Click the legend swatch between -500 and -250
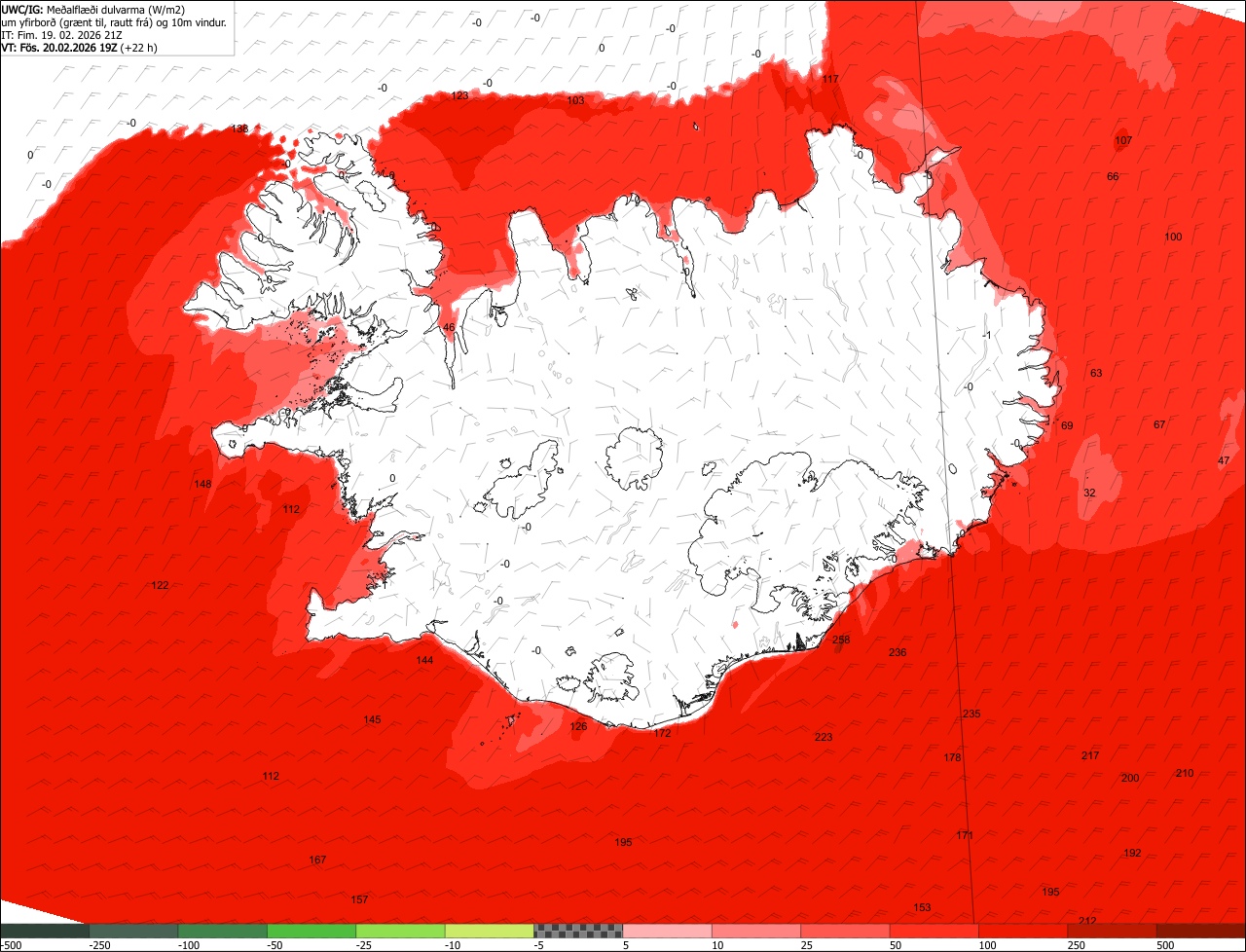1246x952 pixels. click(x=45, y=931)
